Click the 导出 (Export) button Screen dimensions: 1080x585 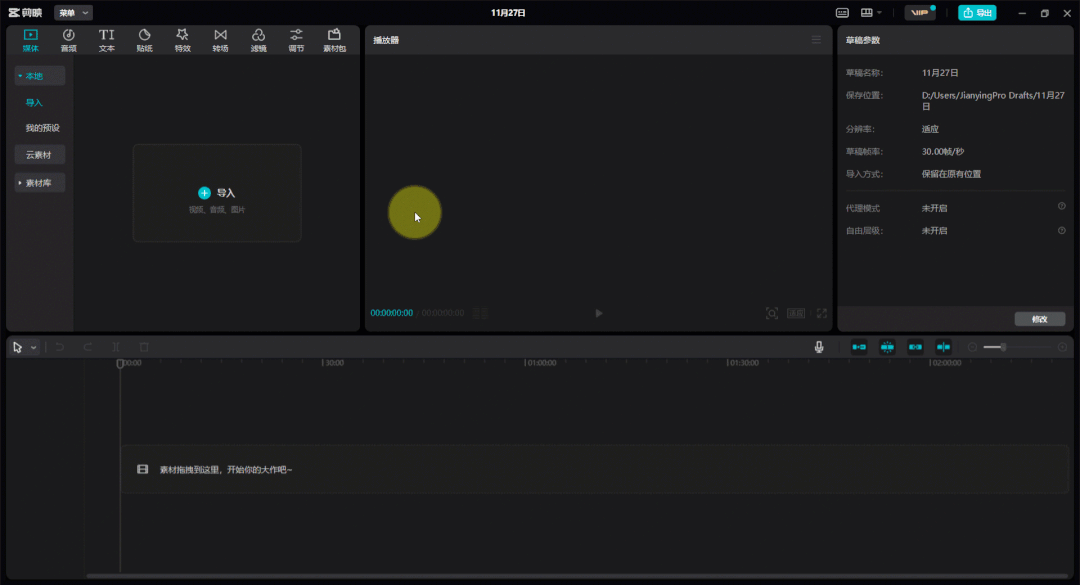(x=977, y=12)
